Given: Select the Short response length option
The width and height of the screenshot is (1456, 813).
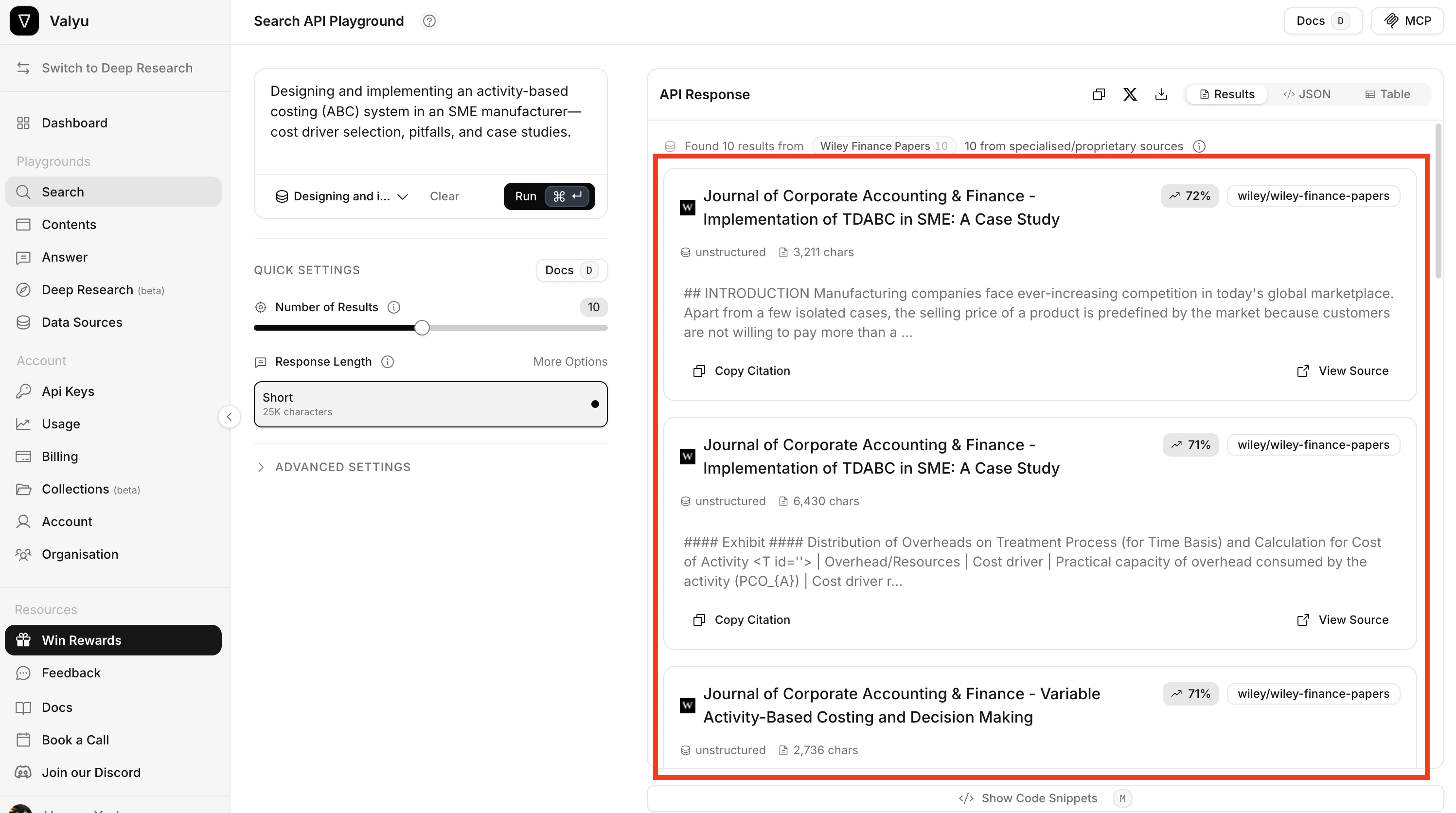Looking at the screenshot, I should [x=431, y=404].
